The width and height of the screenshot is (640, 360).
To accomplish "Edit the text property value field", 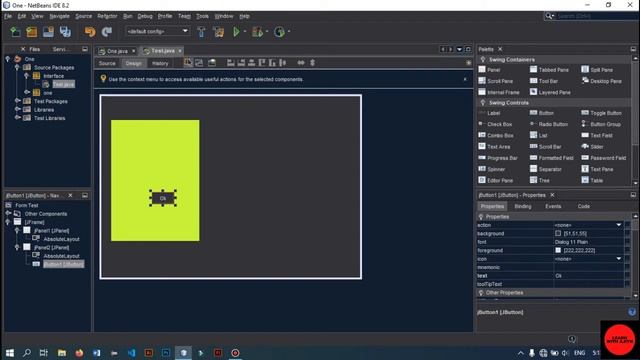I will pyautogui.click(x=588, y=276).
